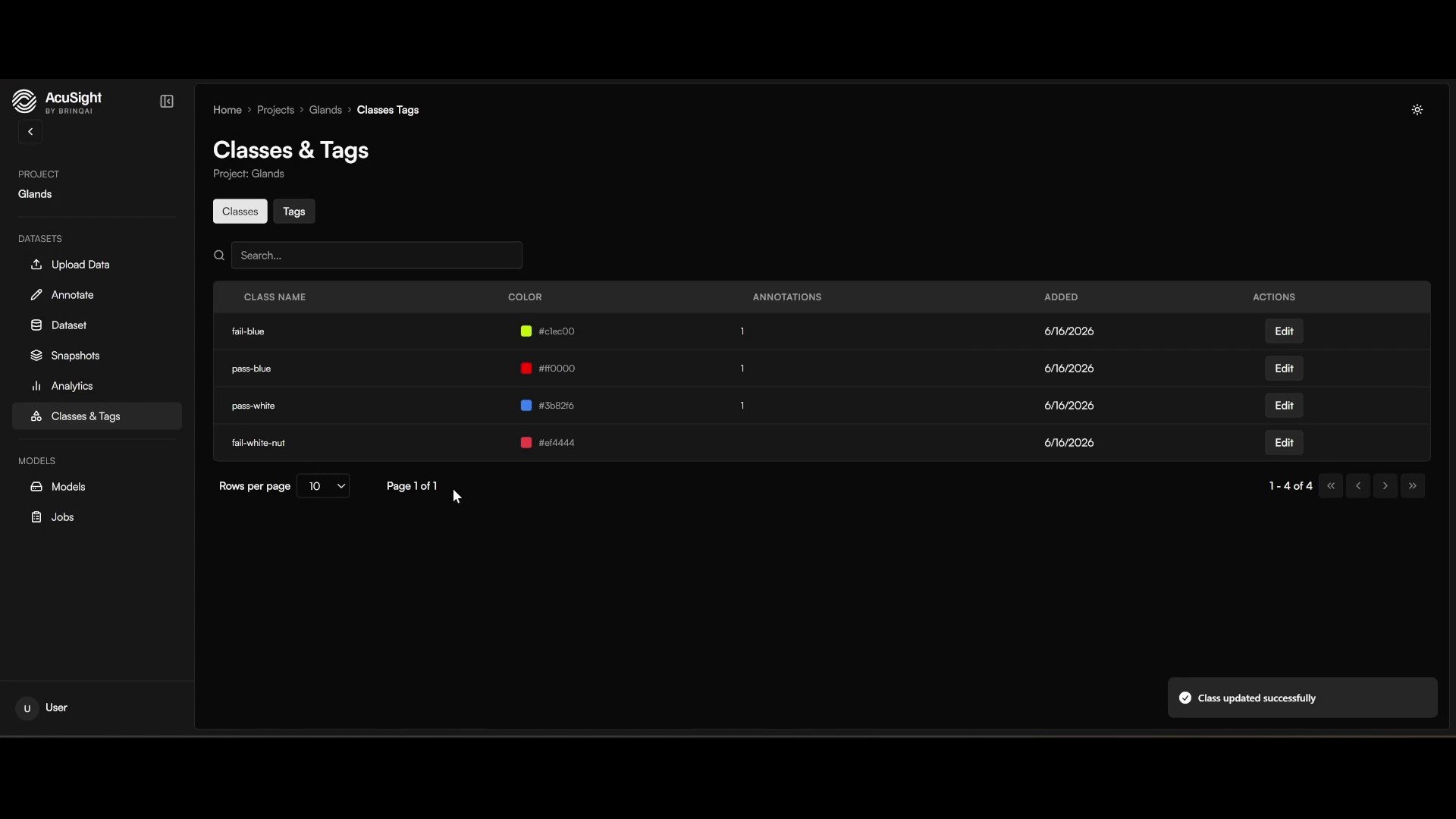Collapse the sidebar panel icon
1456x819 pixels.
tap(167, 102)
